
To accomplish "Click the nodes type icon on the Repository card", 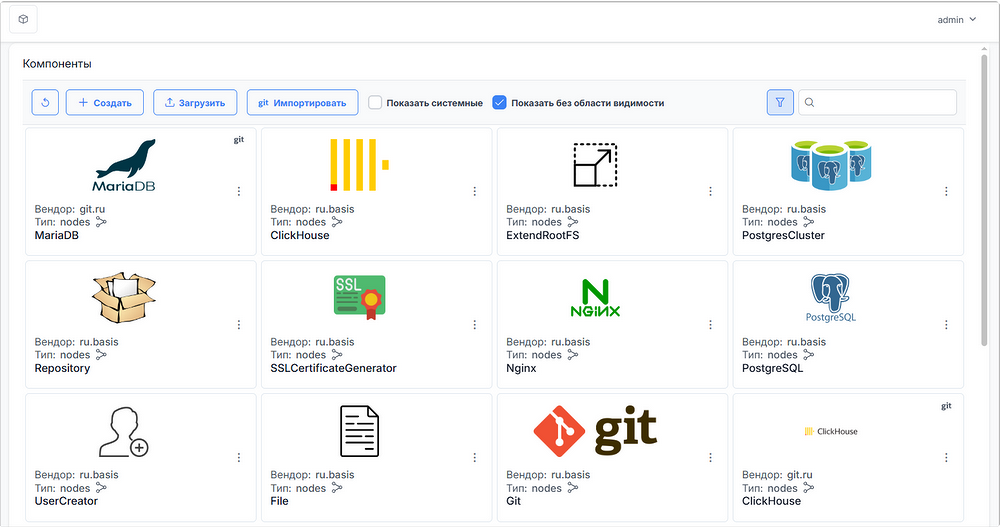I will tap(101, 355).
